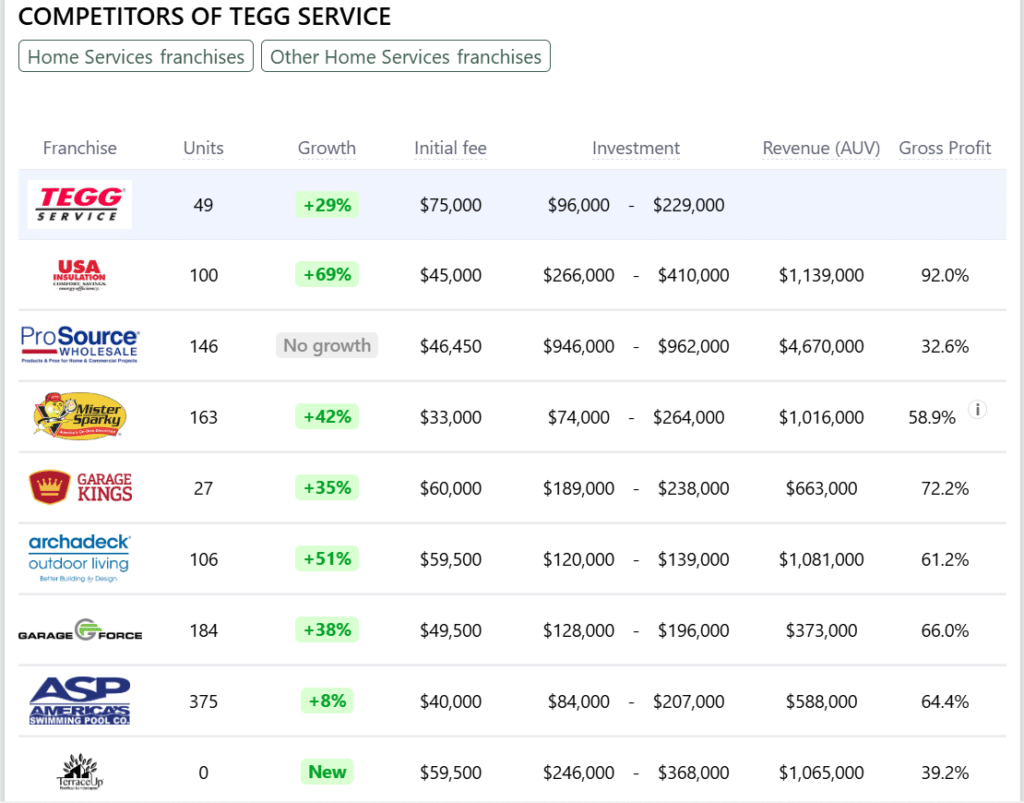Click the Mister Sparky logo
This screenshot has height=803, width=1024.
pyautogui.click(x=80, y=416)
